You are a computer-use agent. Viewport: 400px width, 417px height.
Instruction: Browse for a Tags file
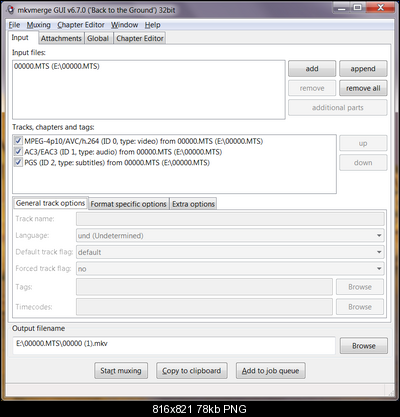tap(360, 287)
